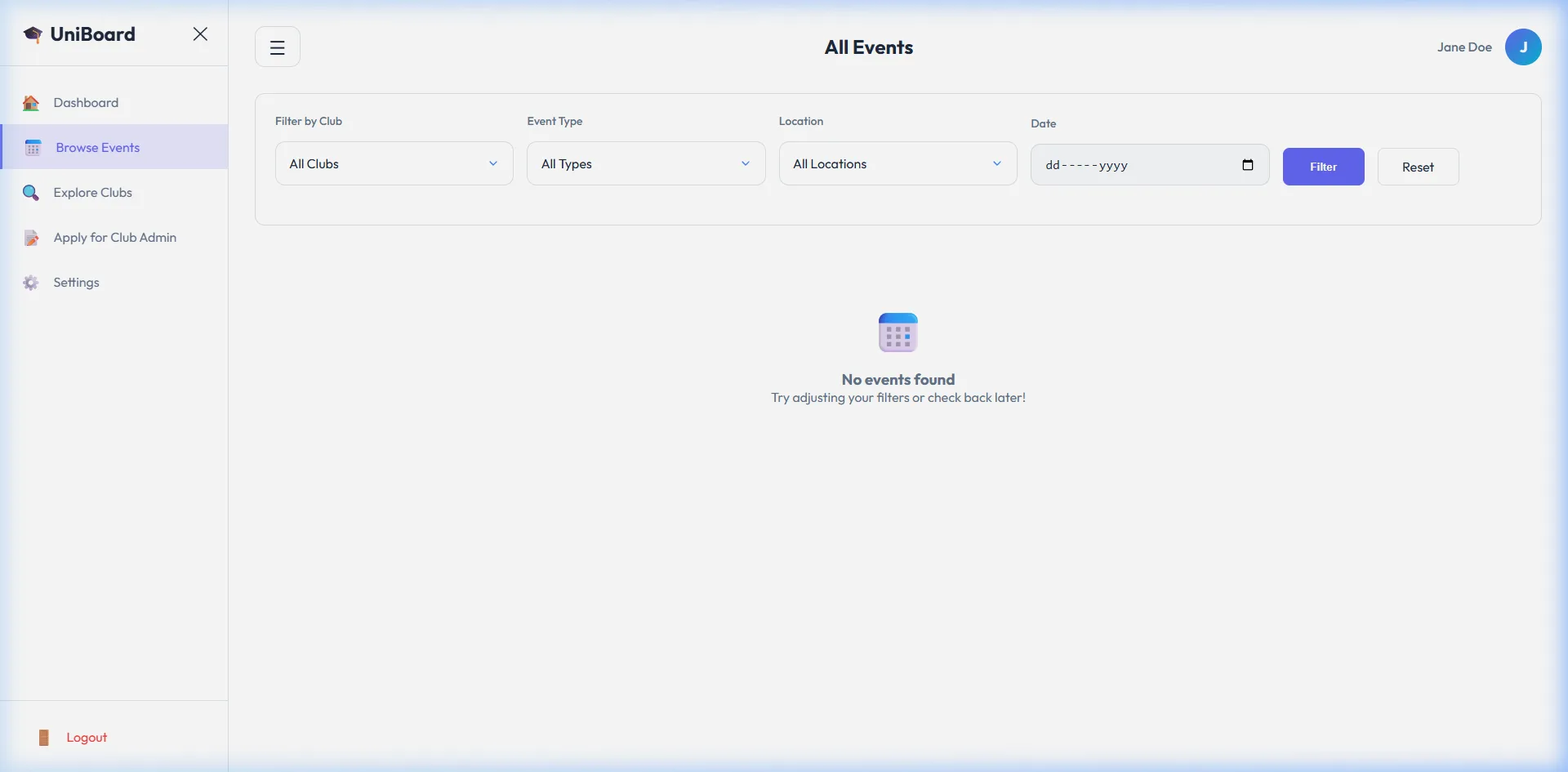Viewport: 1568px width, 772px height.
Task: Open Explore Clubs page
Action: pos(114,192)
